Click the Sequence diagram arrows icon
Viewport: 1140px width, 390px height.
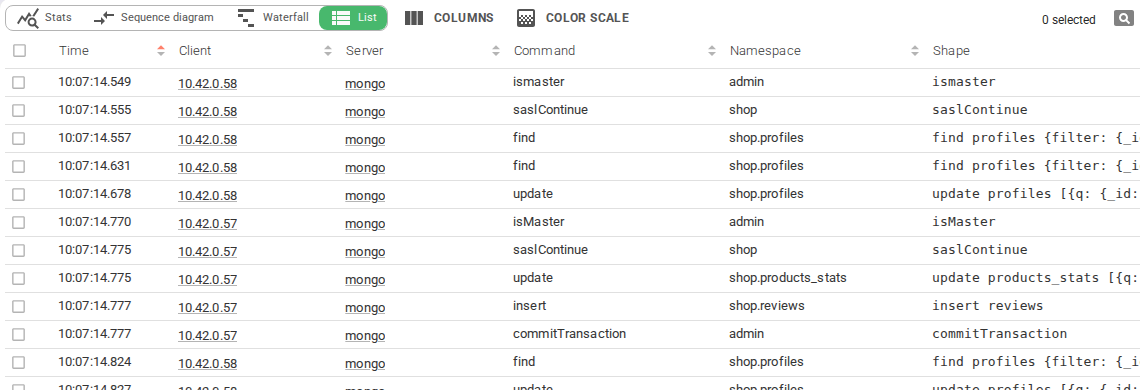[104, 17]
